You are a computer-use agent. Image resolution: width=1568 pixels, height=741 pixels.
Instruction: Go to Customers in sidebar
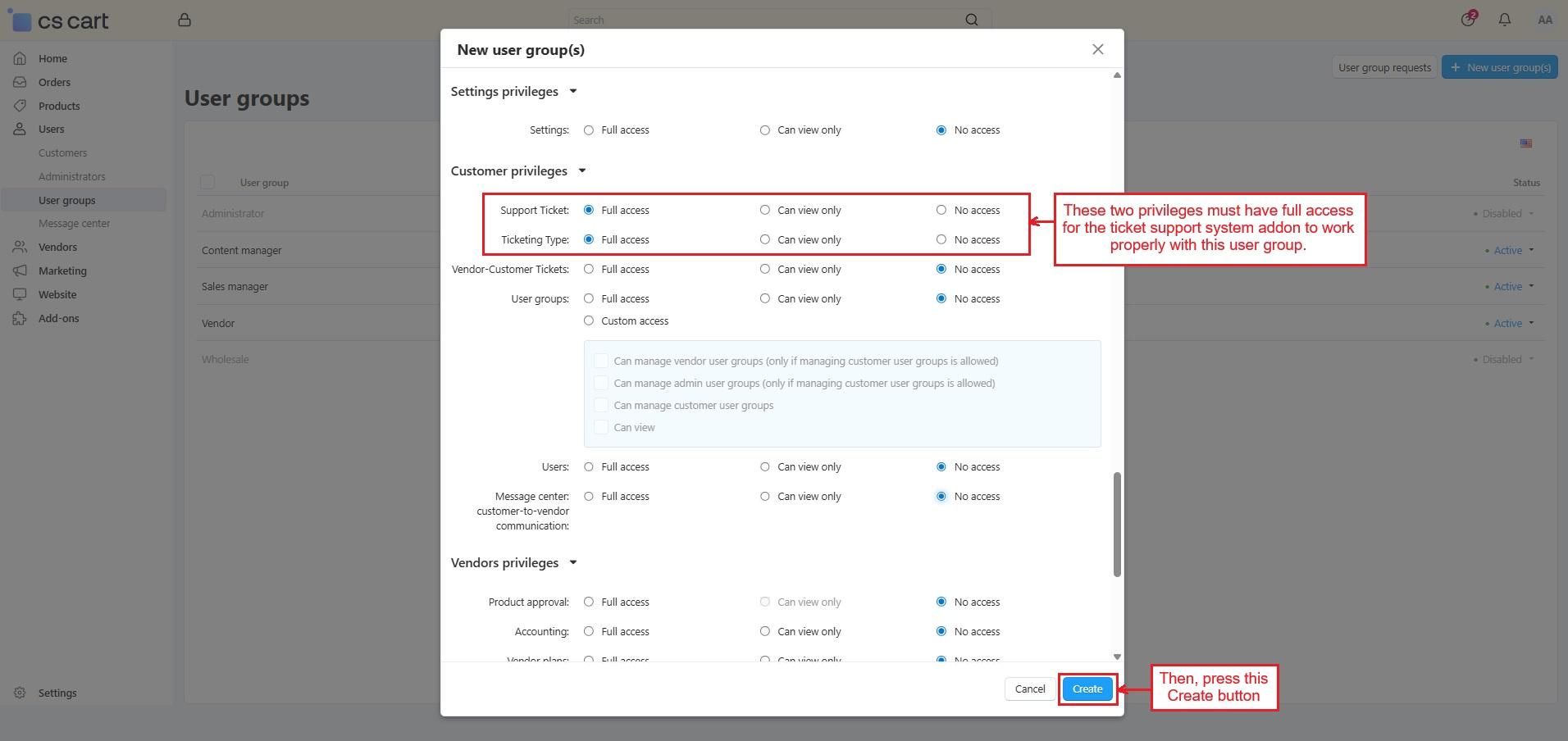coord(62,153)
